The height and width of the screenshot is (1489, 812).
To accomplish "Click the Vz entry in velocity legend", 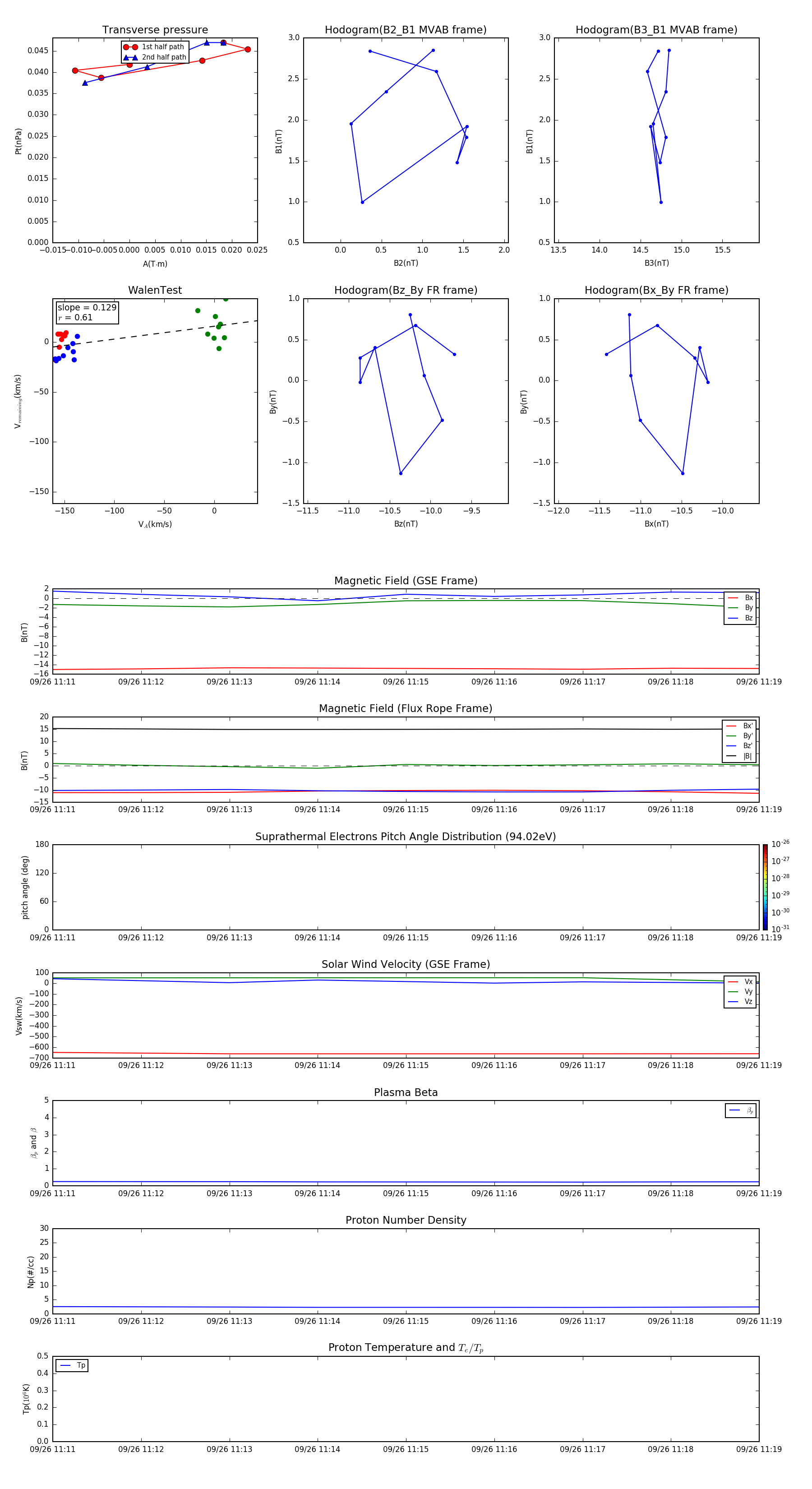I will tap(740, 1002).
